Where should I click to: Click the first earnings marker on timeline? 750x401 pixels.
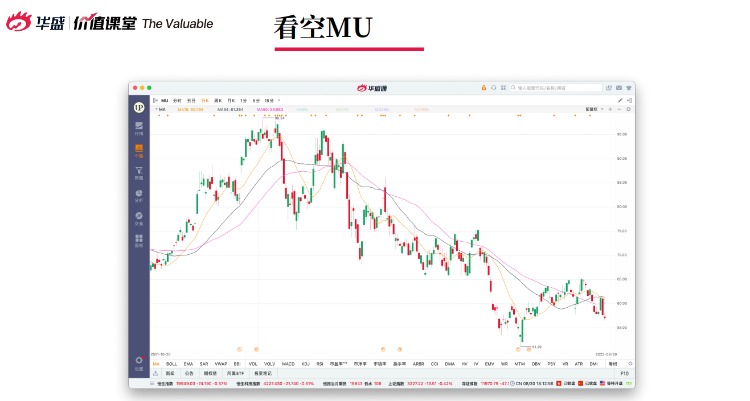pyautogui.click(x=240, y=350)
